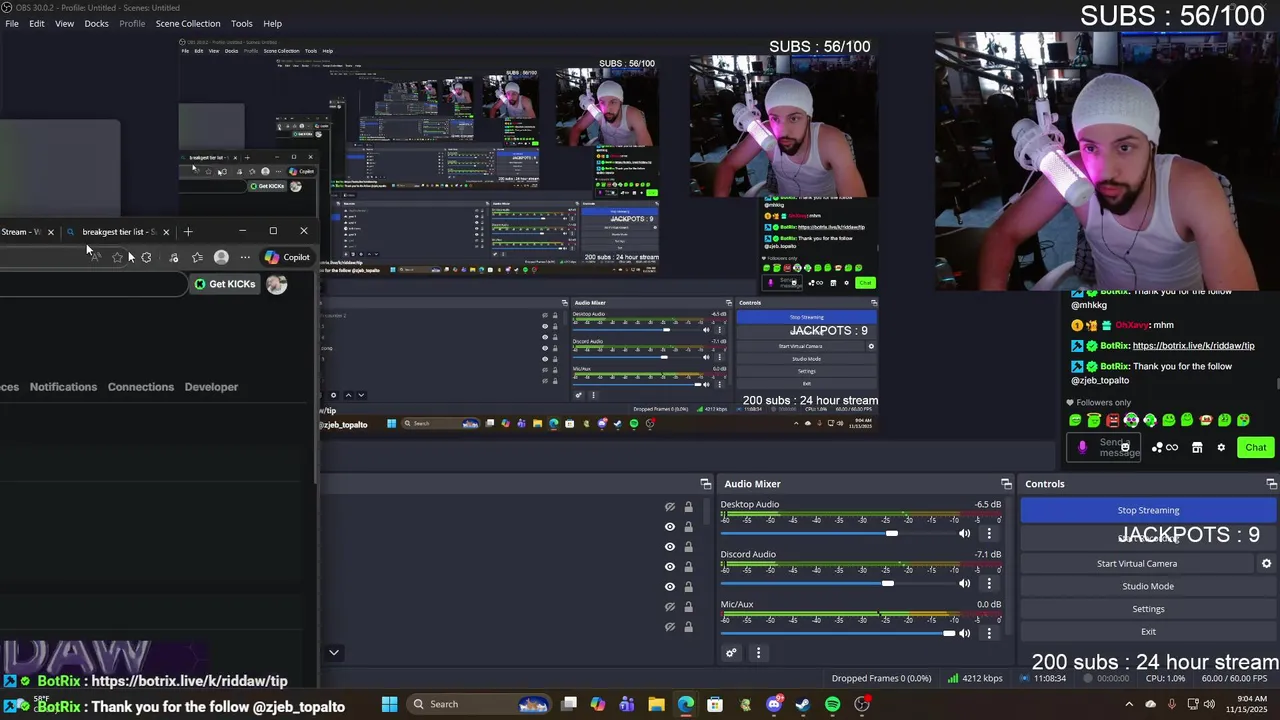Viewport: 1280px width, 720px height.
Task: Pop out the Controls dock
Action: point(1271,484)
